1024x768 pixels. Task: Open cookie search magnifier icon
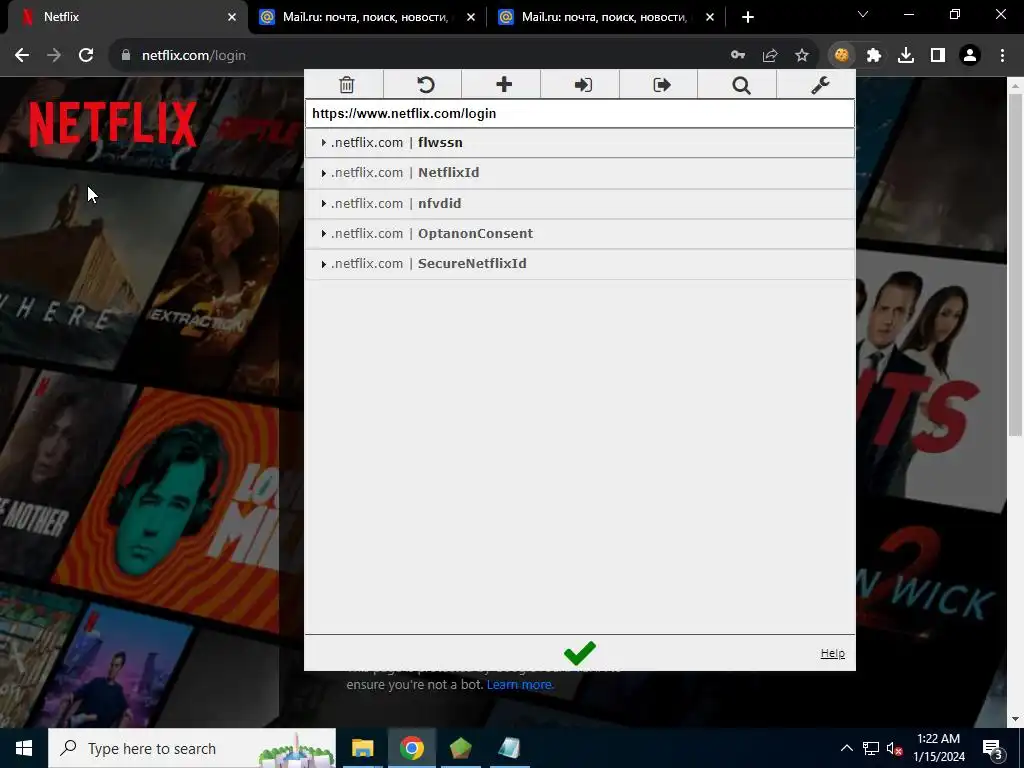[x=741, y=85]
